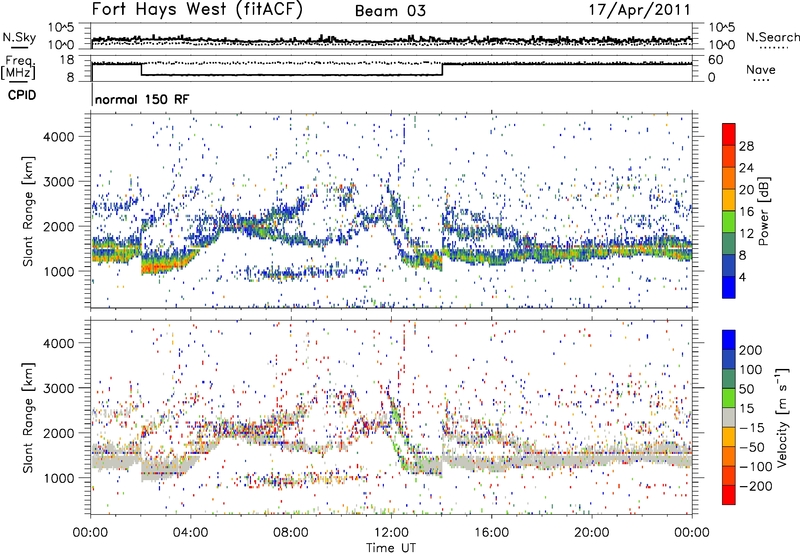The width and height of the screenshot is (800, 554).
Task: Click the 'Power [dB]' colorbar label
Action: pyautogui.click(x=764, y=211)
